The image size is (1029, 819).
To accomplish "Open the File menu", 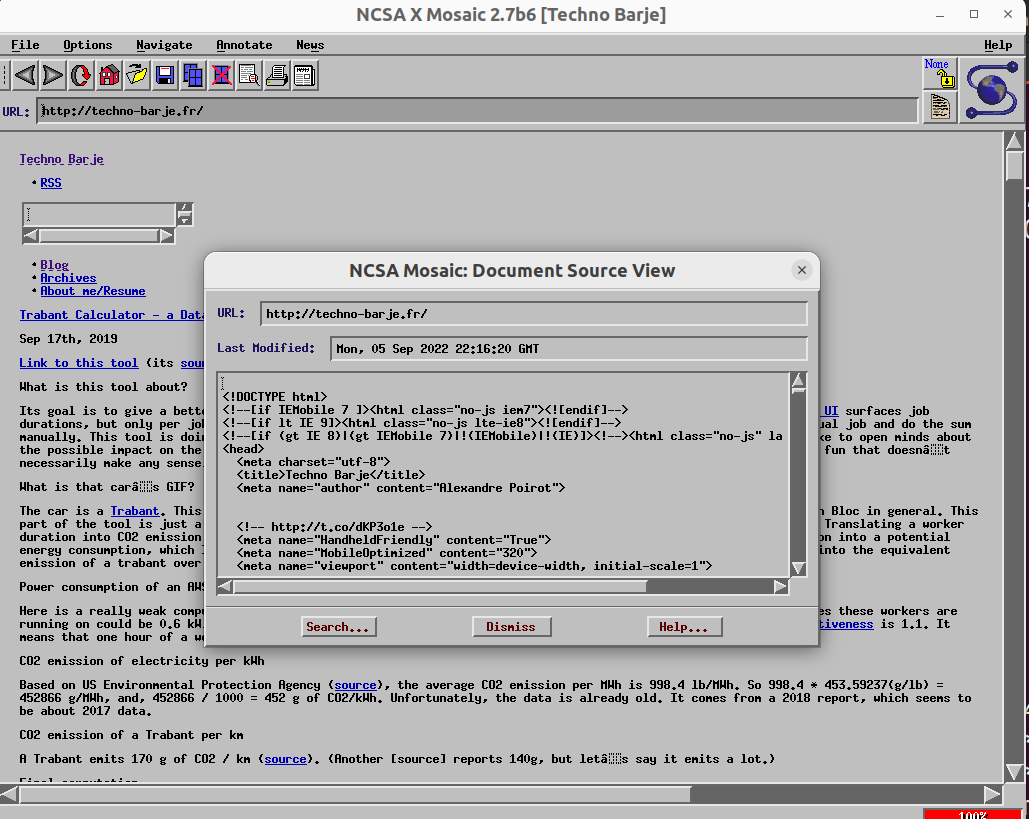I will coord(25,45).
